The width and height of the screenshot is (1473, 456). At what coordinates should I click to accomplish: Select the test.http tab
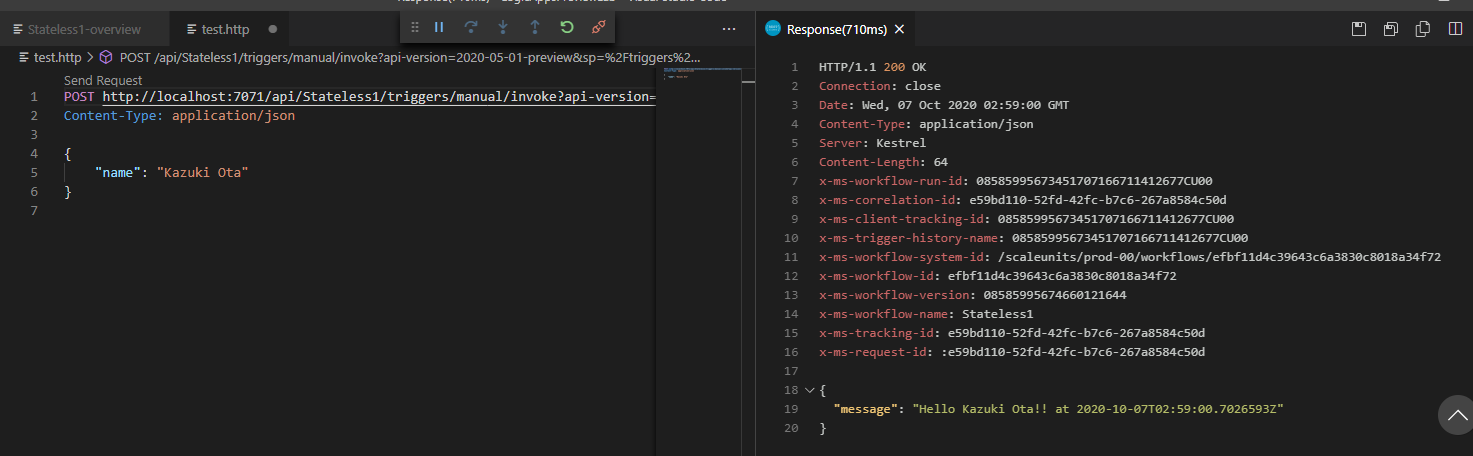click(x=225, y=29)
